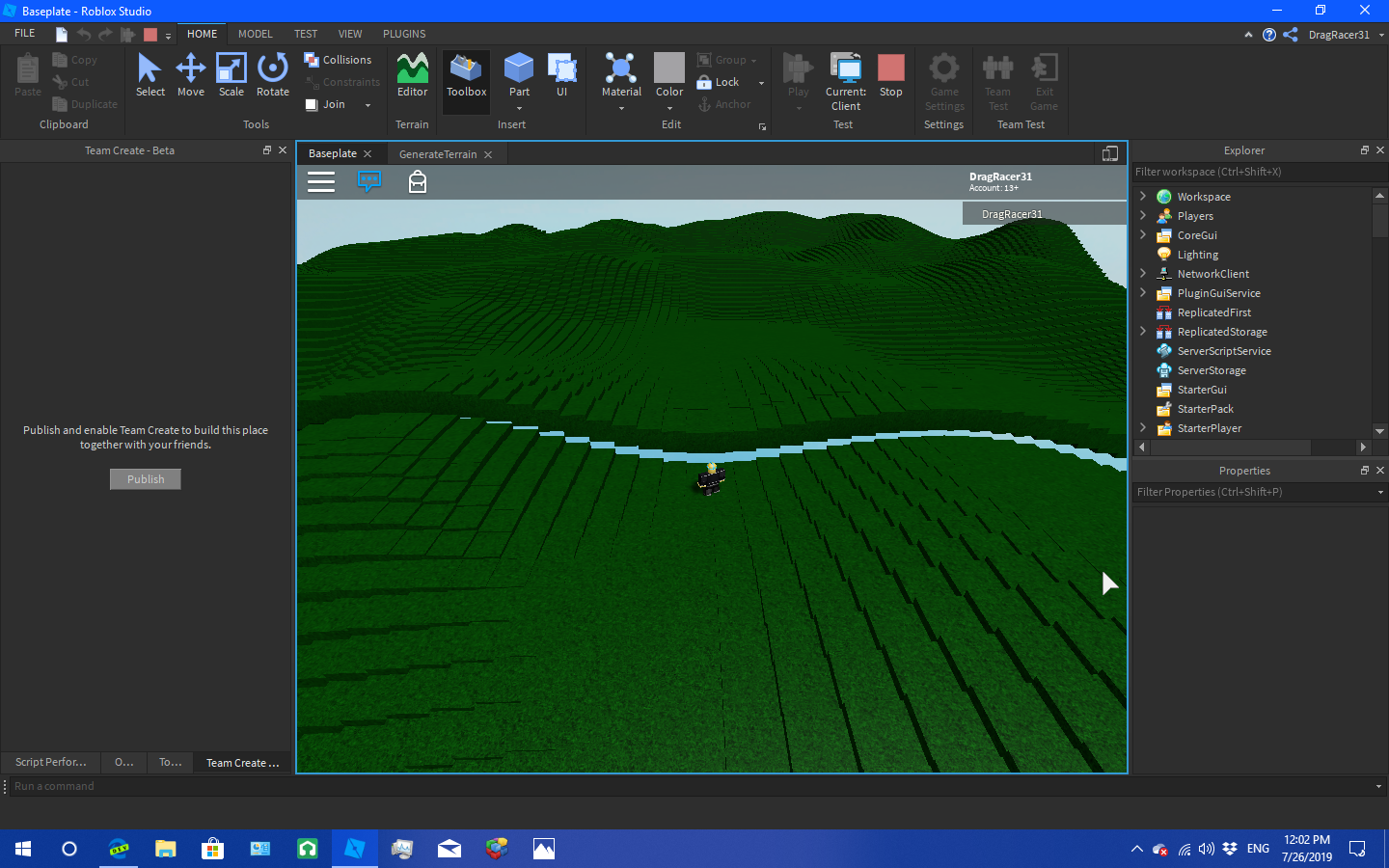Open the Script Performance bottom tab
Image resolution: width=1389 pixels, height=868 pixels.
(x=50, y=762)
